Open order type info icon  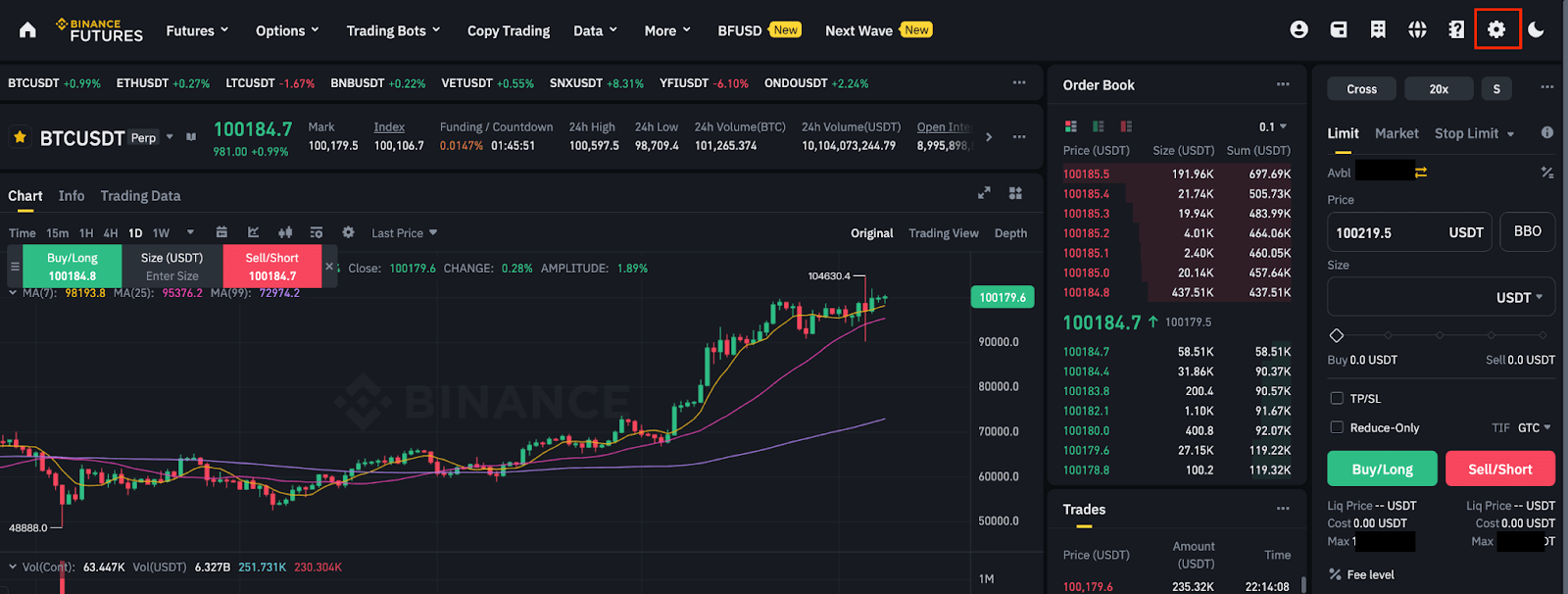coord(1546,132)
